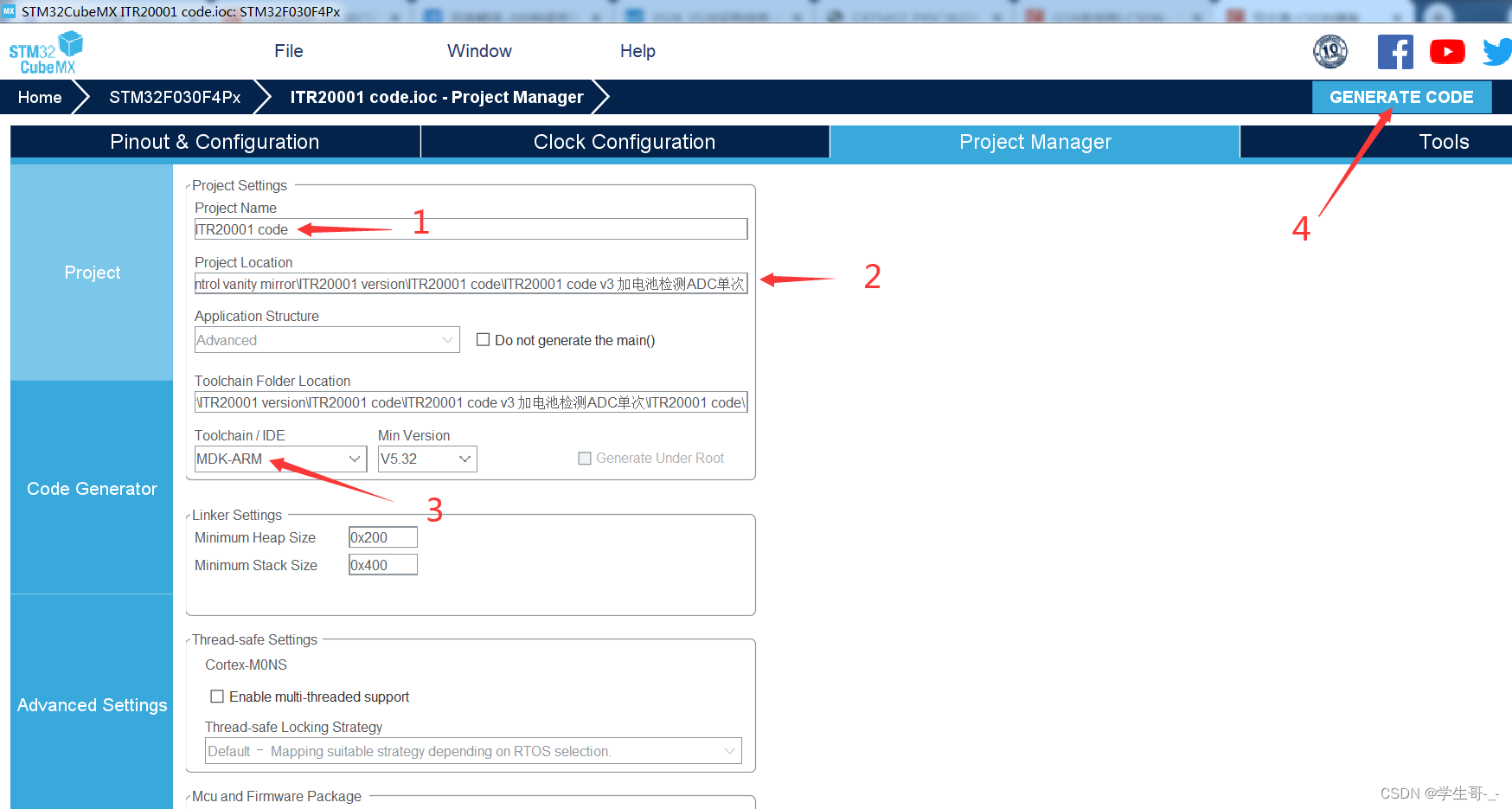
Task: Enable multi-threaded support checkbox
Action: pos(217,697)
